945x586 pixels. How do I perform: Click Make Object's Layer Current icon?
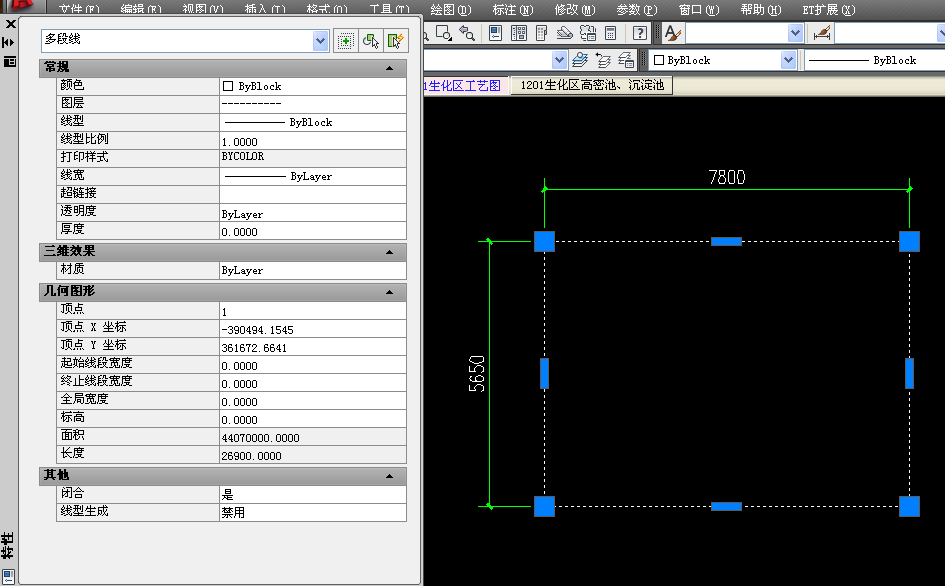[x=580, y=60]
